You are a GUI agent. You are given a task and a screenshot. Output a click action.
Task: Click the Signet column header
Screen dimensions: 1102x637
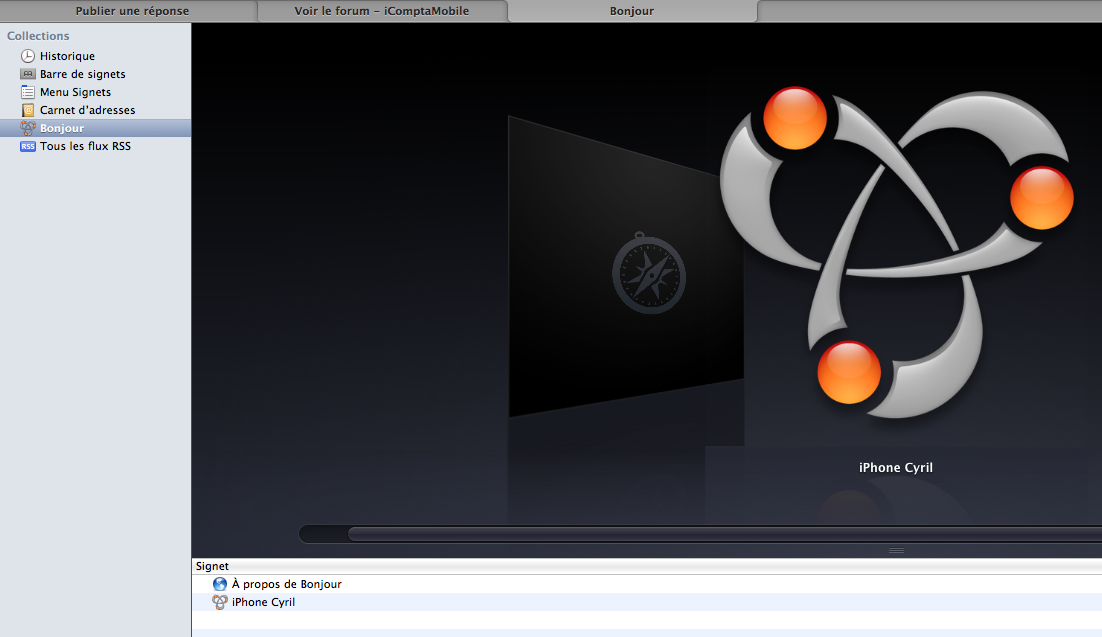pyautogui.click(x=647, y=566)
